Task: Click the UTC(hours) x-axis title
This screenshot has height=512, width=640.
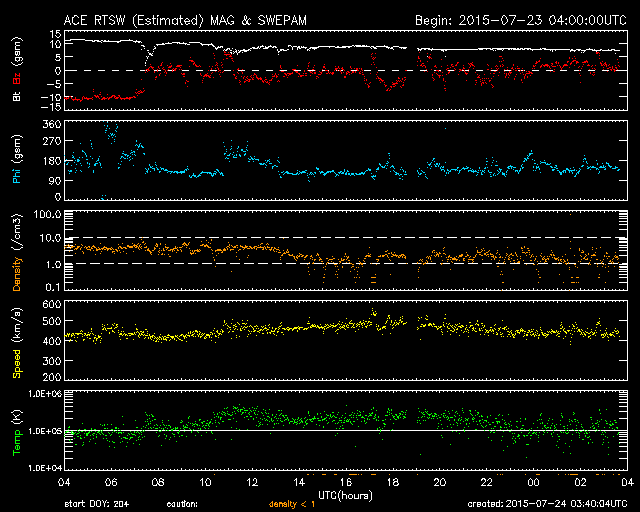Action: tap(346, 494)
